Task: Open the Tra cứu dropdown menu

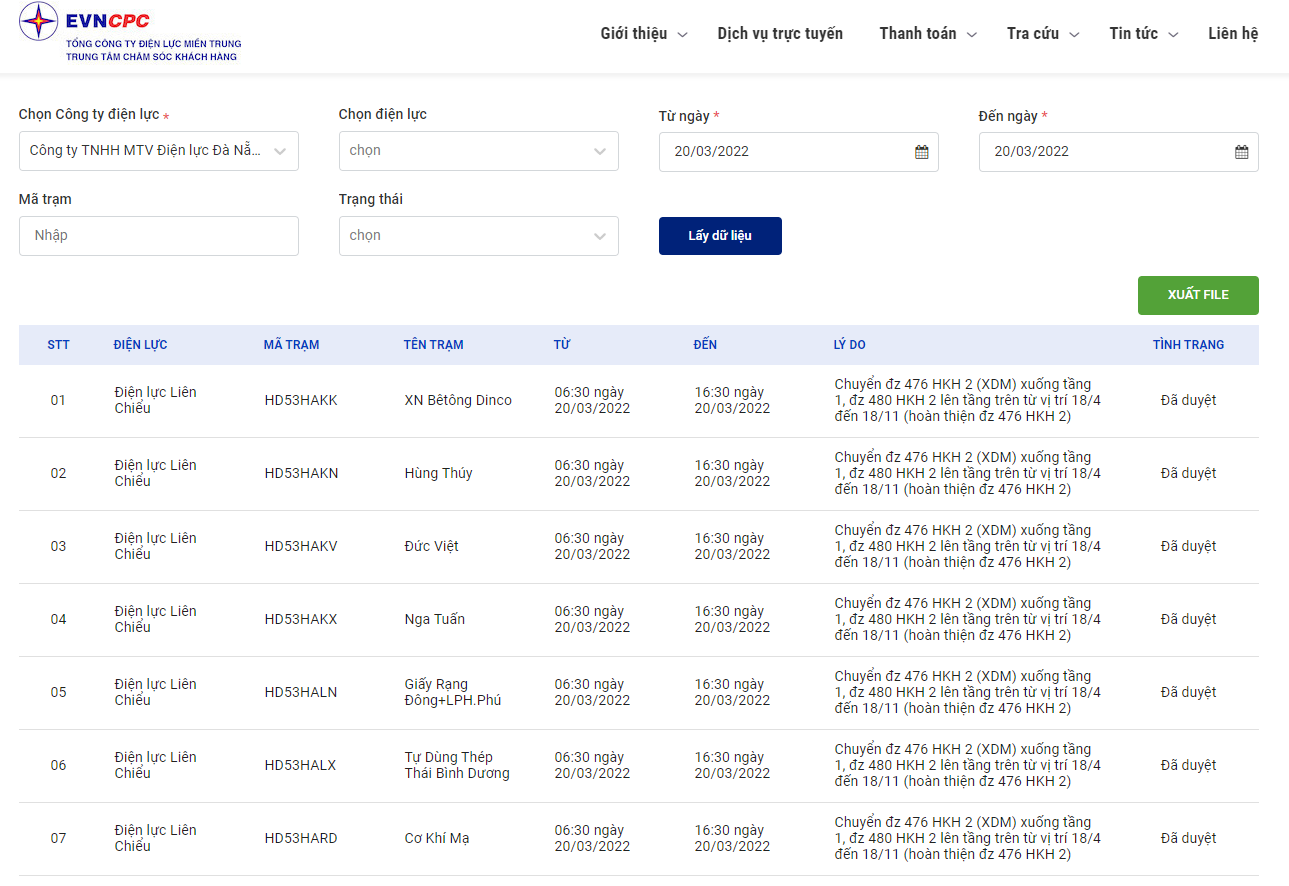Action: click(x=1043, y=34)
